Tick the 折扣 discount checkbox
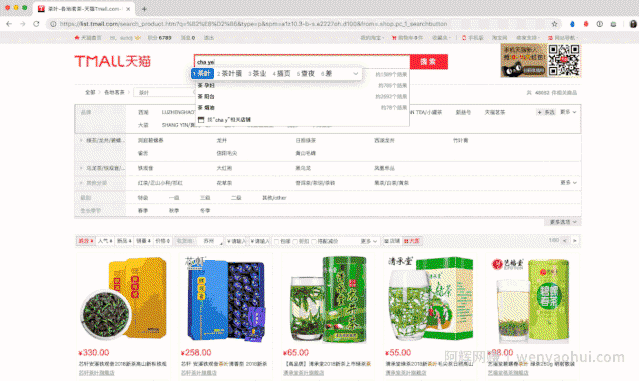 [x=295, y=242]
